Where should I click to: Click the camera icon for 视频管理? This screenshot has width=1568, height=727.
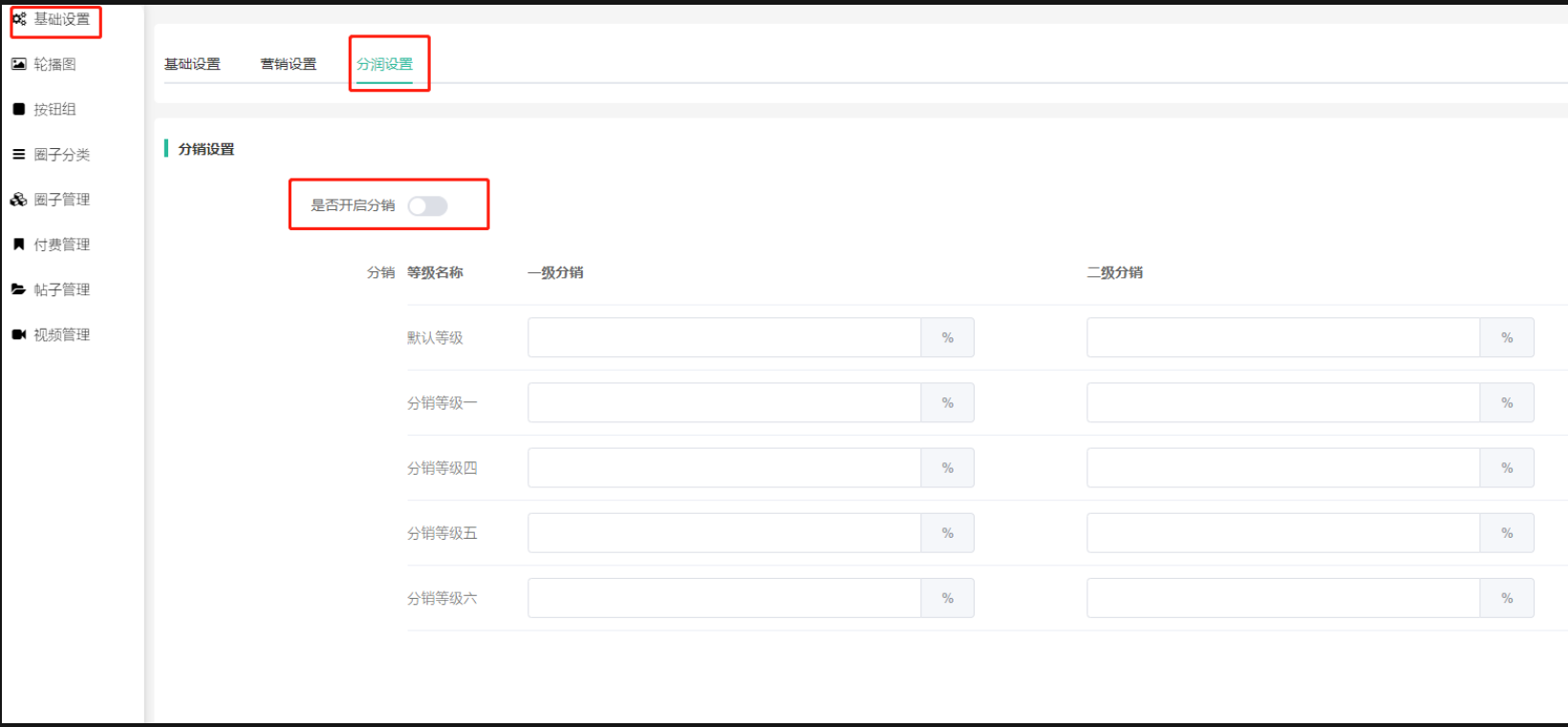19,334
